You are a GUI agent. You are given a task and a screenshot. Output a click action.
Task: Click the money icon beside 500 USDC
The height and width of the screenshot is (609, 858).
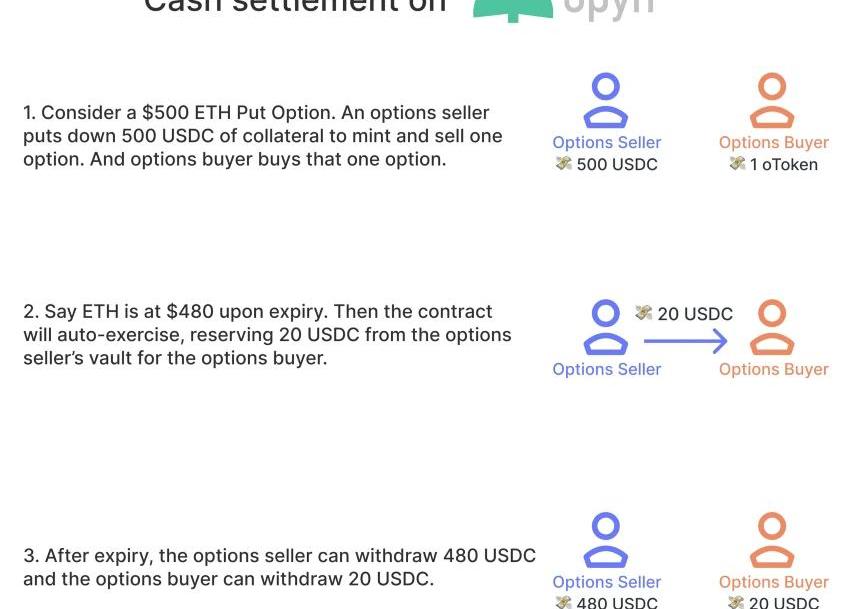click(564, 164)
